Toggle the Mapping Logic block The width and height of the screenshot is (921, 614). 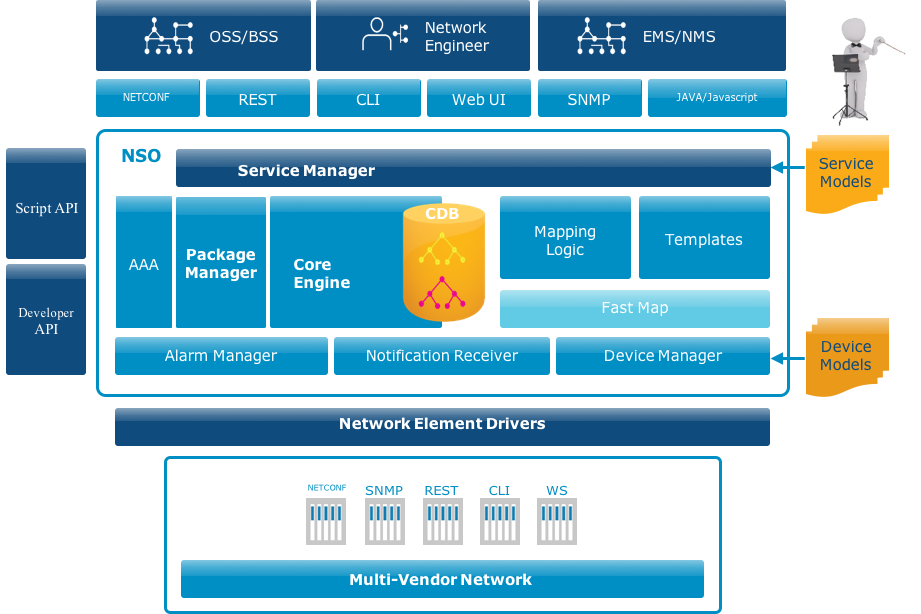pyautogui.click(x=565, y=236)
